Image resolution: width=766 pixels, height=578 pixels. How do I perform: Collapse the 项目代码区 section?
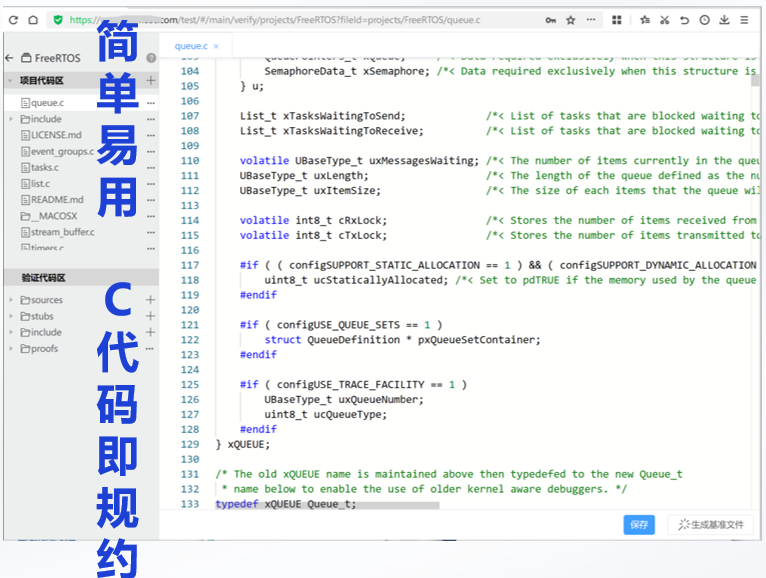point(10,81)
